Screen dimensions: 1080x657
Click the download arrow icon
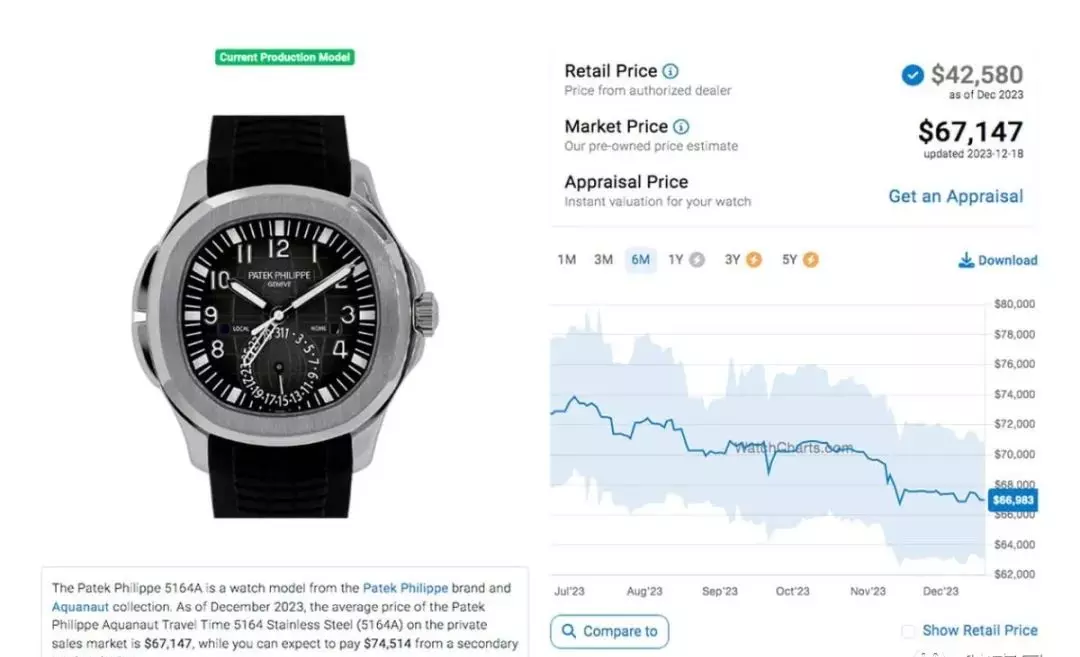tap(966, 260)
